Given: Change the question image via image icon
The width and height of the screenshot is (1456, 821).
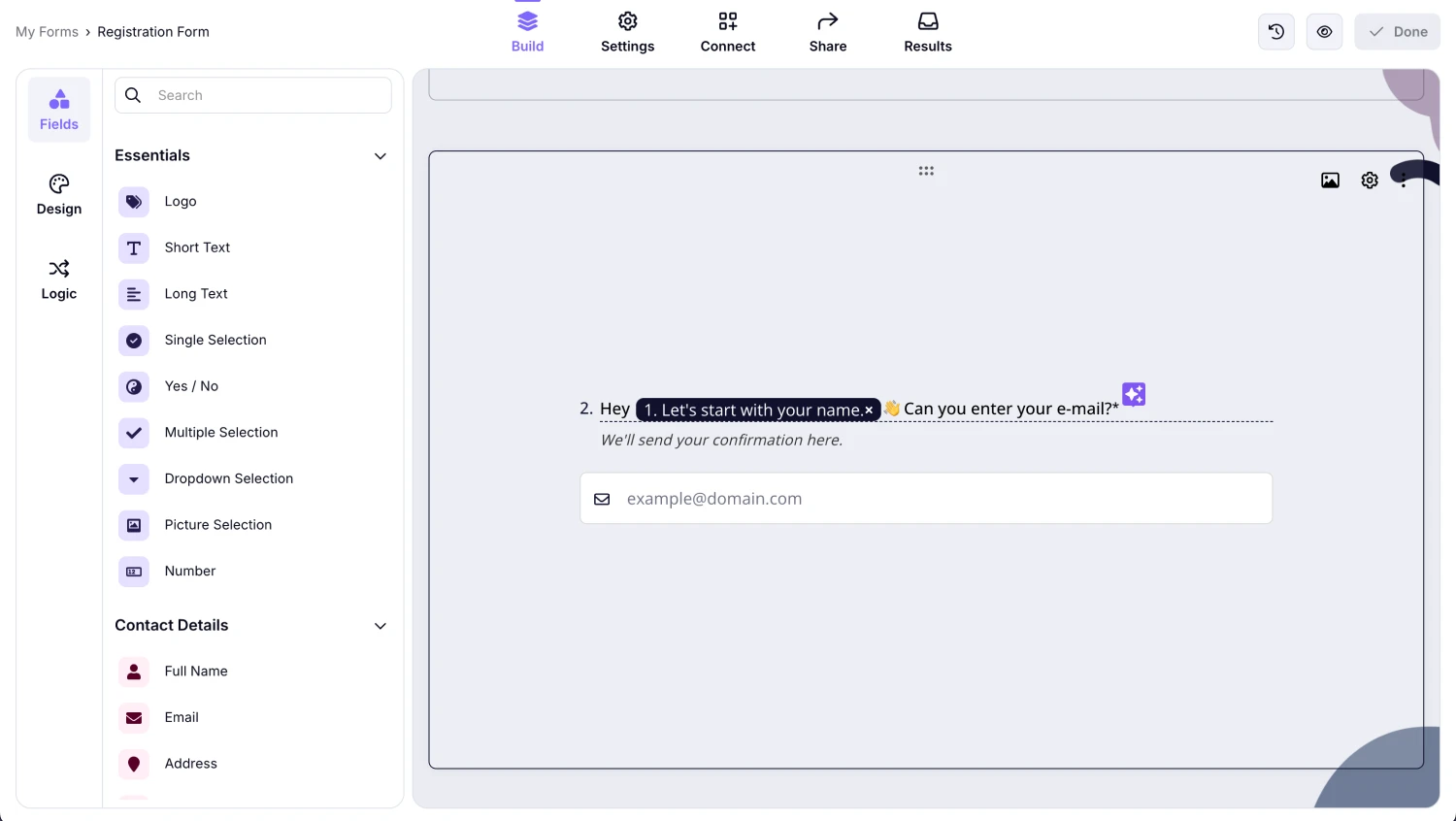Looking at the screenshot, I should point(1329,180).
